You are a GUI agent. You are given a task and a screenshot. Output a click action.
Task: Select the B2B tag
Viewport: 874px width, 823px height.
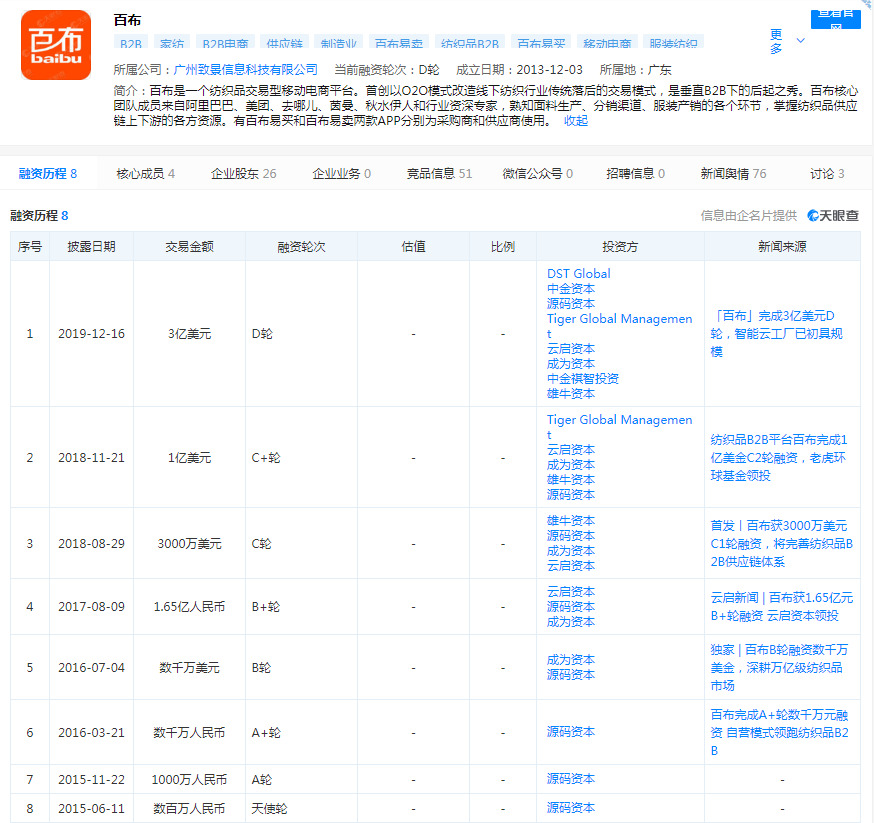click(130, 42)
